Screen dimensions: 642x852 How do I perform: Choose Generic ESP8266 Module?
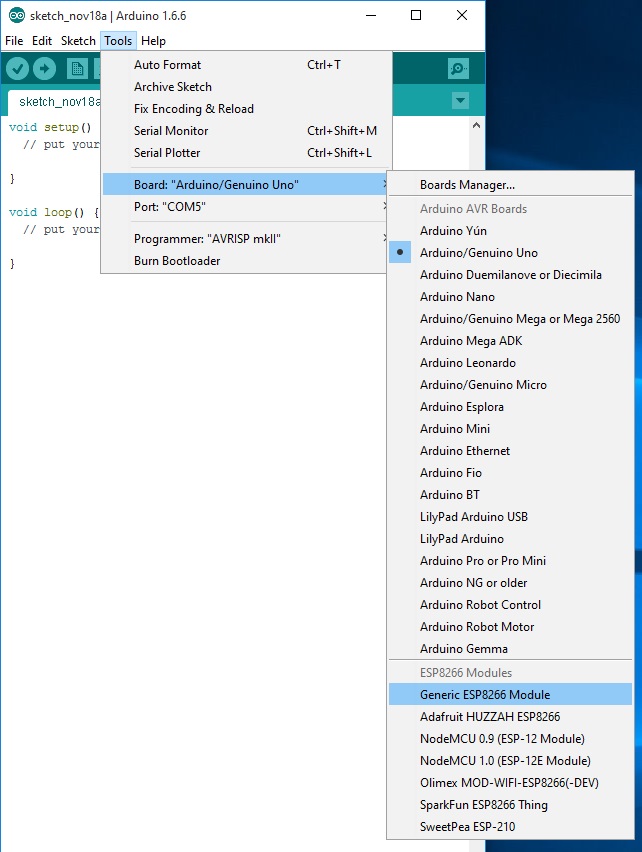[511, 694]
